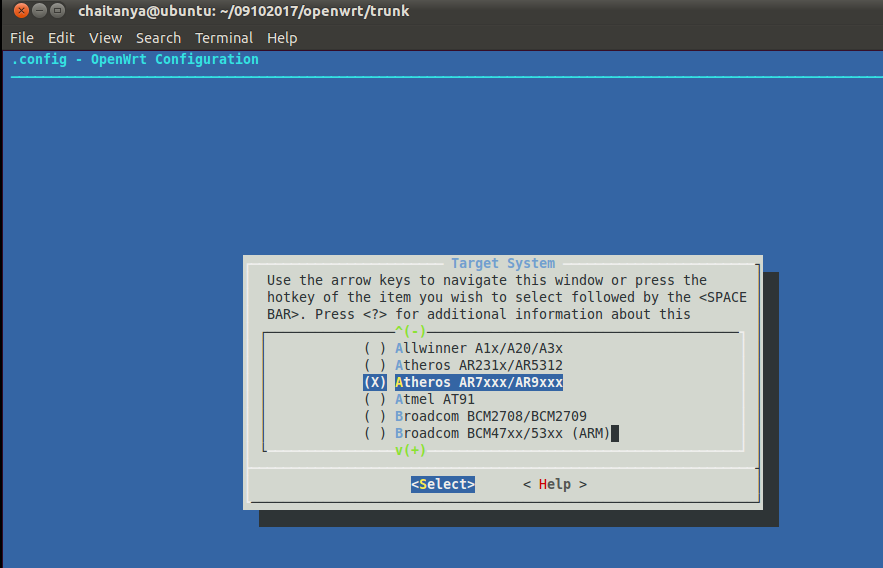Maximize the terminal window
Screen dimensions: 883x568
pos(57,10)
